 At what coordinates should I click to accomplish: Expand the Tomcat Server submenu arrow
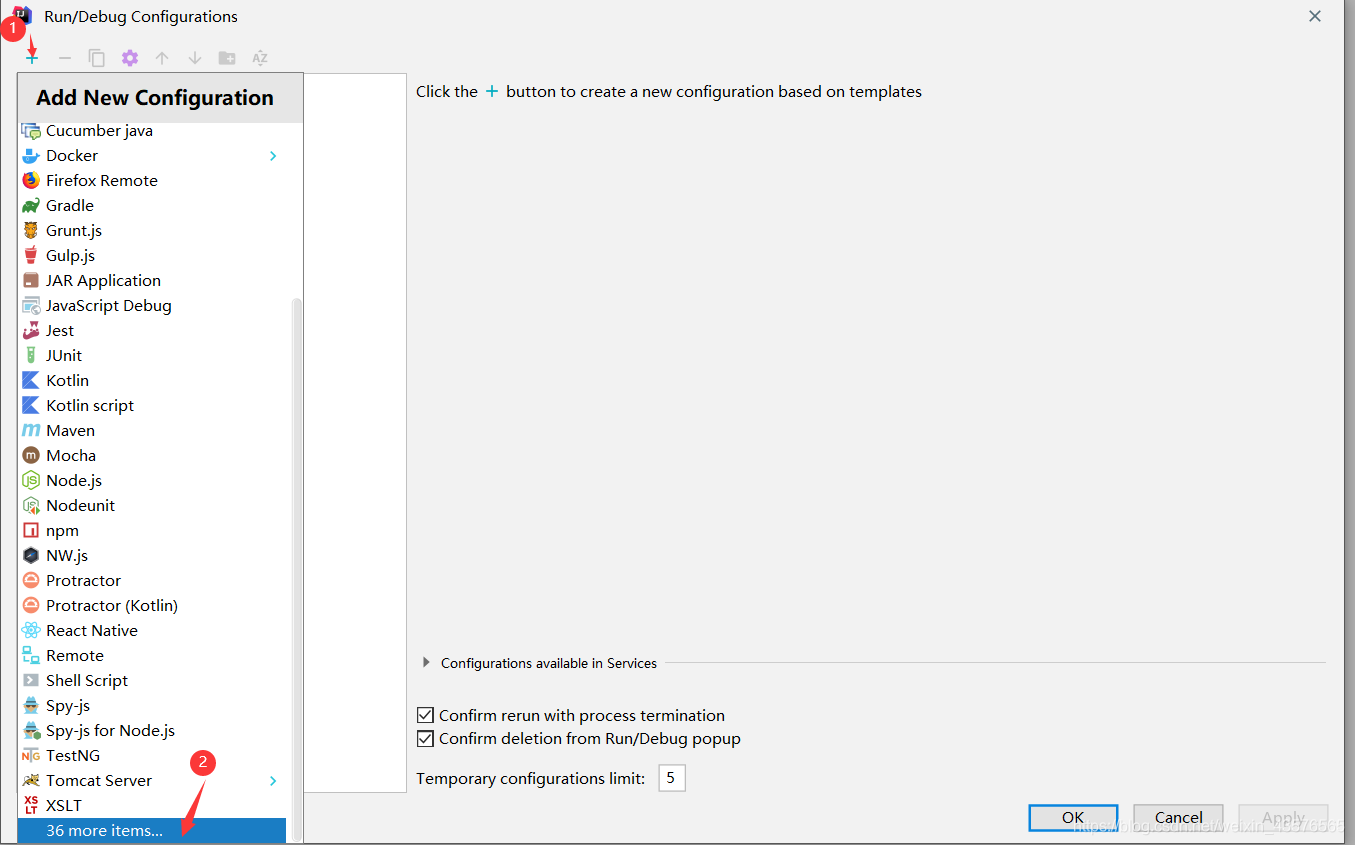(x=273, y=781)
